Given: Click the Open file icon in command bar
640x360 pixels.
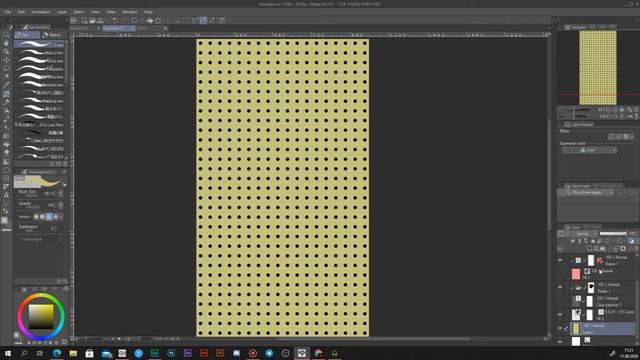Looking at the screenshot, I should coord(92,20).
